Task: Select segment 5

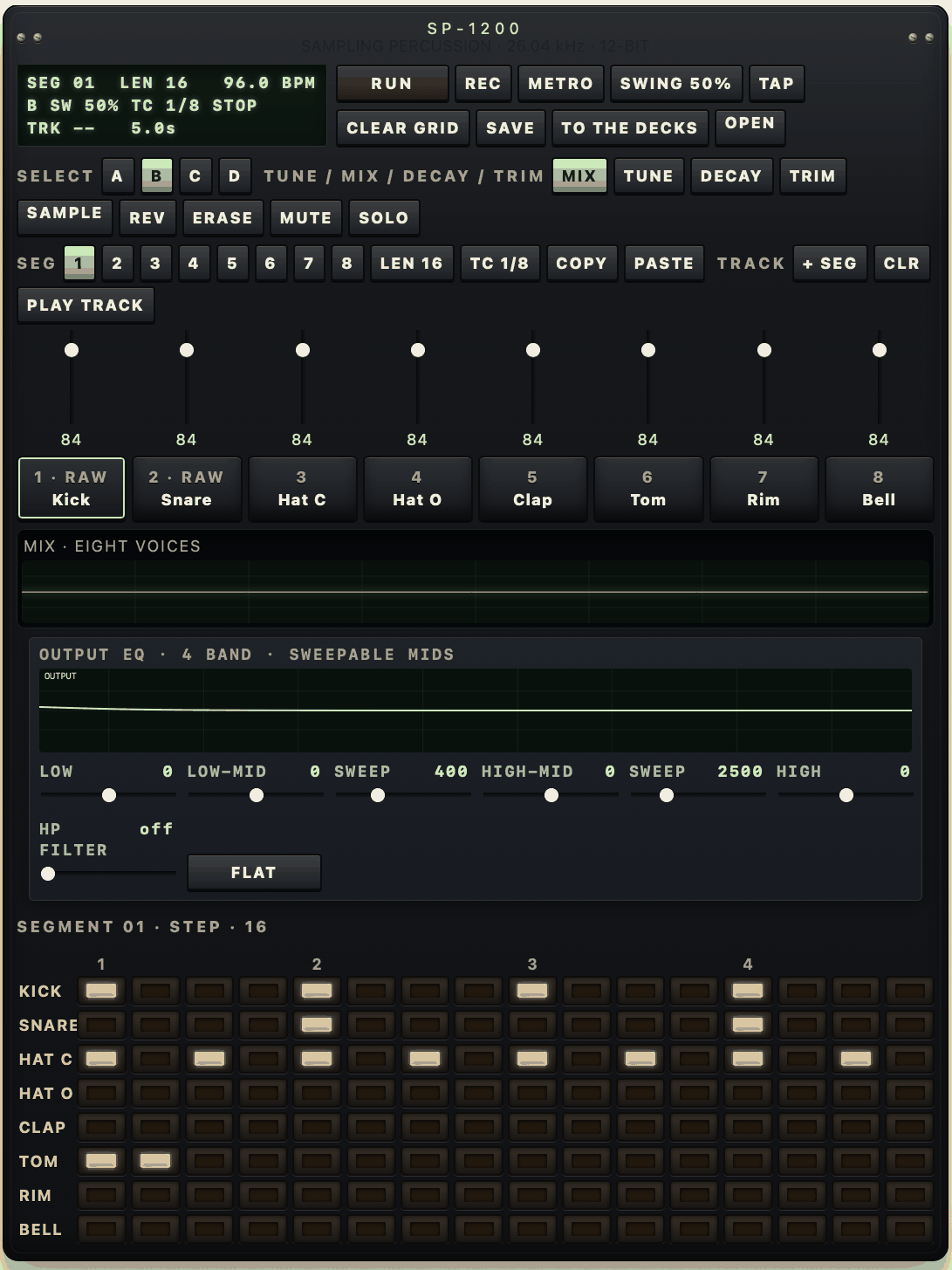Action: point(232,263)
